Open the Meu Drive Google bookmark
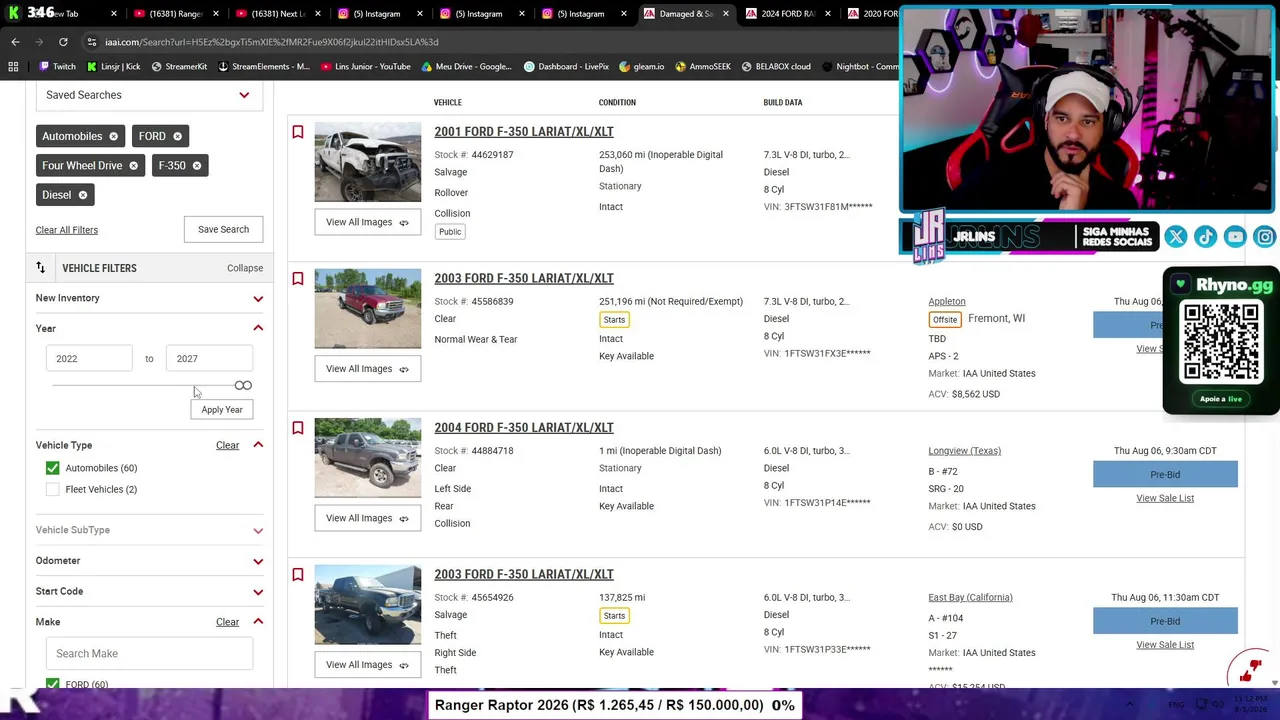1280x720 pixels. coord(466,67)
